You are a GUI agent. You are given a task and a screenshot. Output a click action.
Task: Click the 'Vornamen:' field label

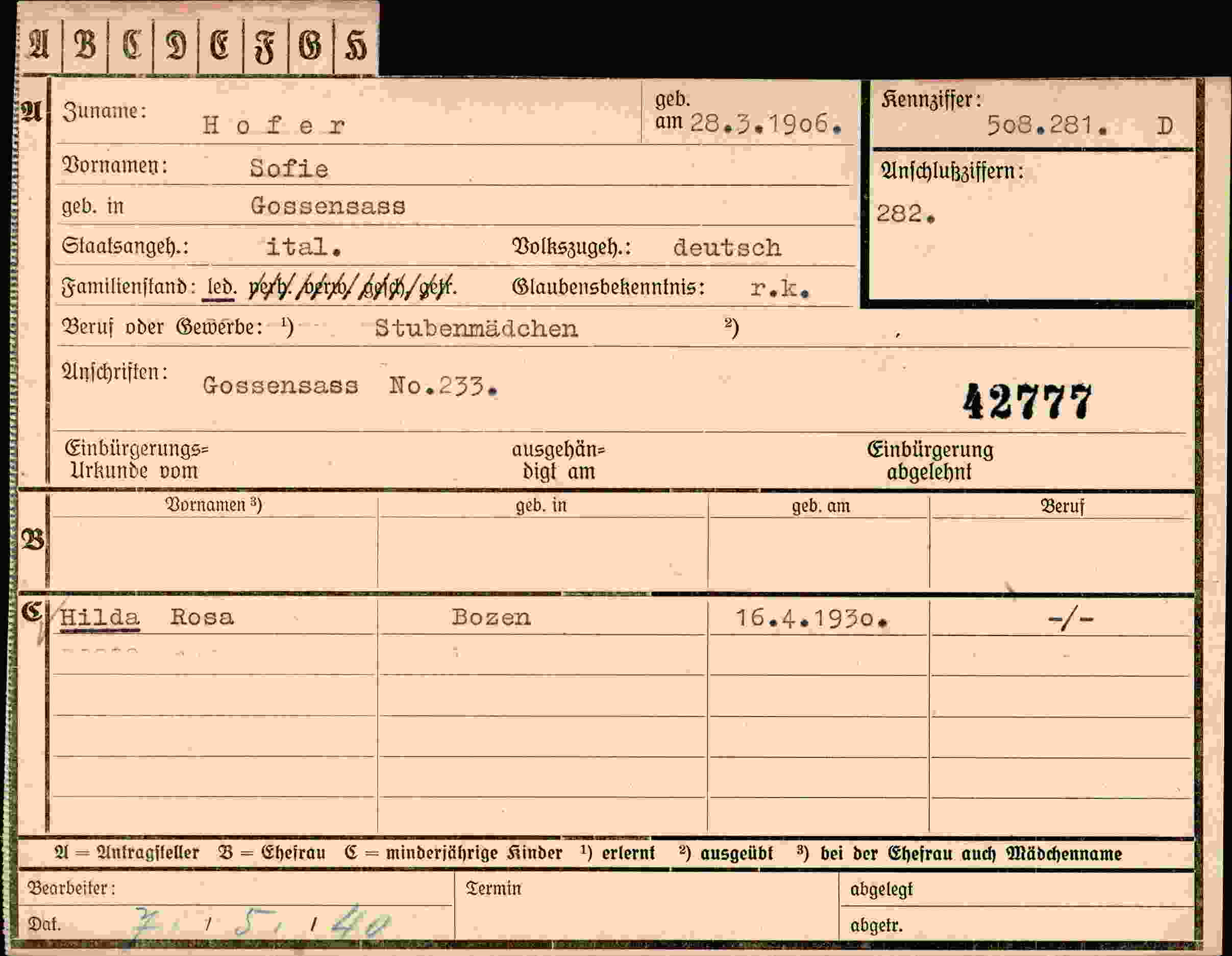(x=115, y=165)
